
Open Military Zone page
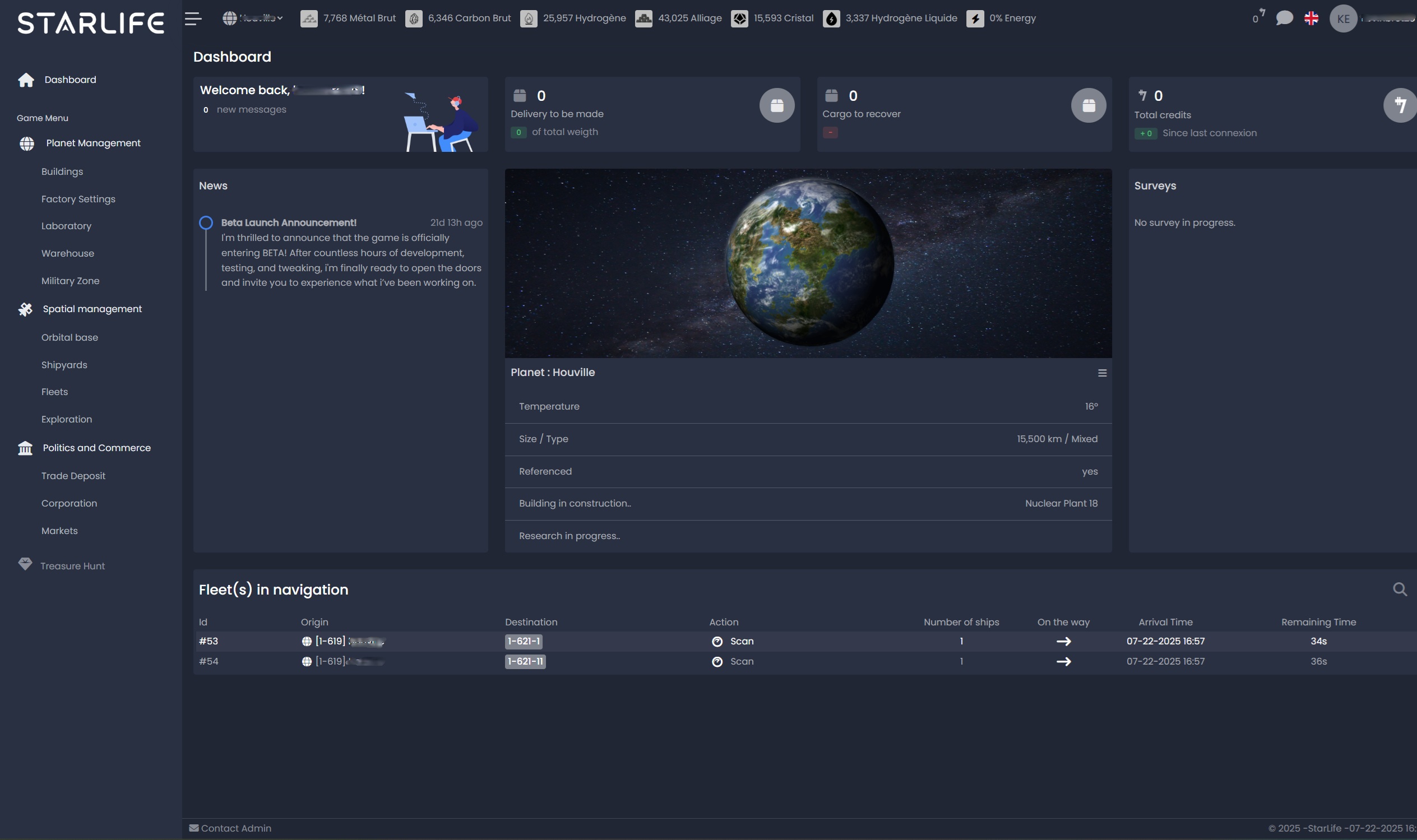click(70, 281)
